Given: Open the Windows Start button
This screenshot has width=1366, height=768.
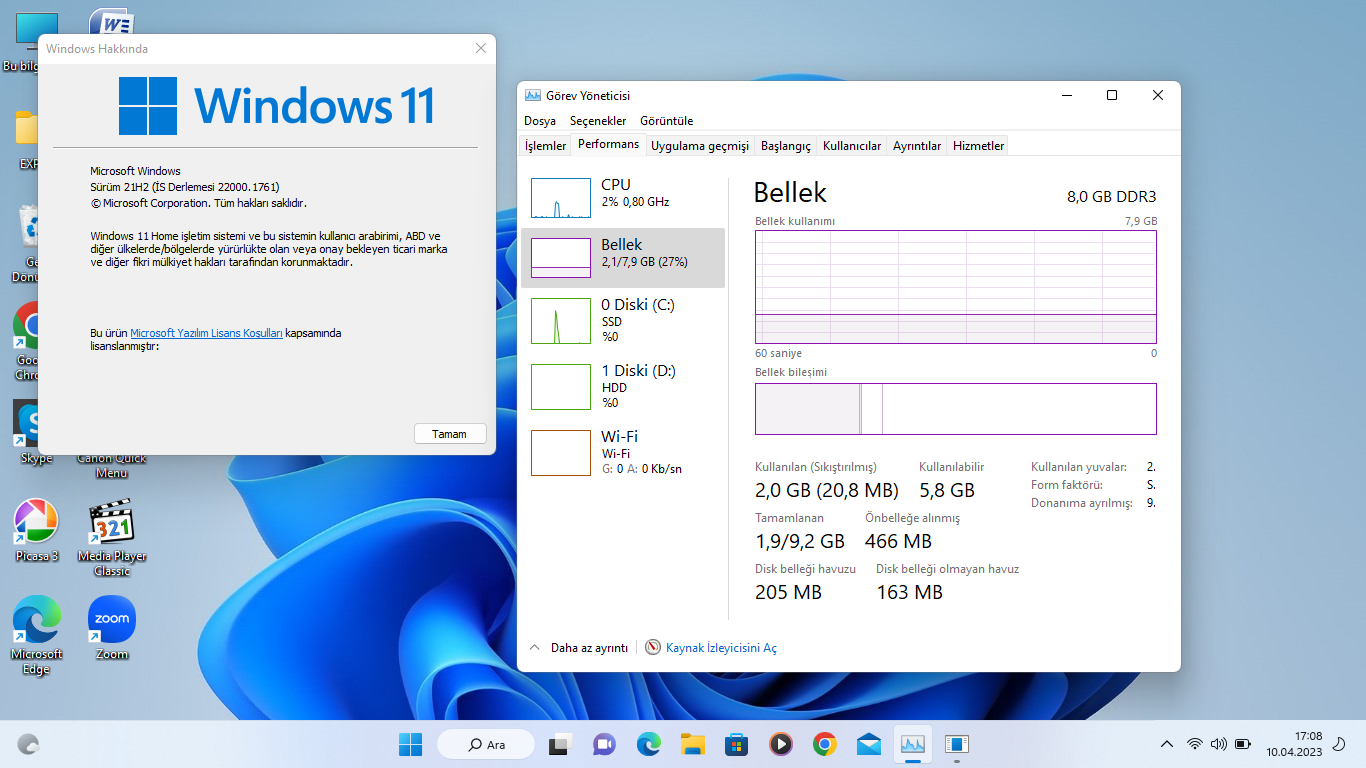Looking at the screenshot, I should (410, 744).
